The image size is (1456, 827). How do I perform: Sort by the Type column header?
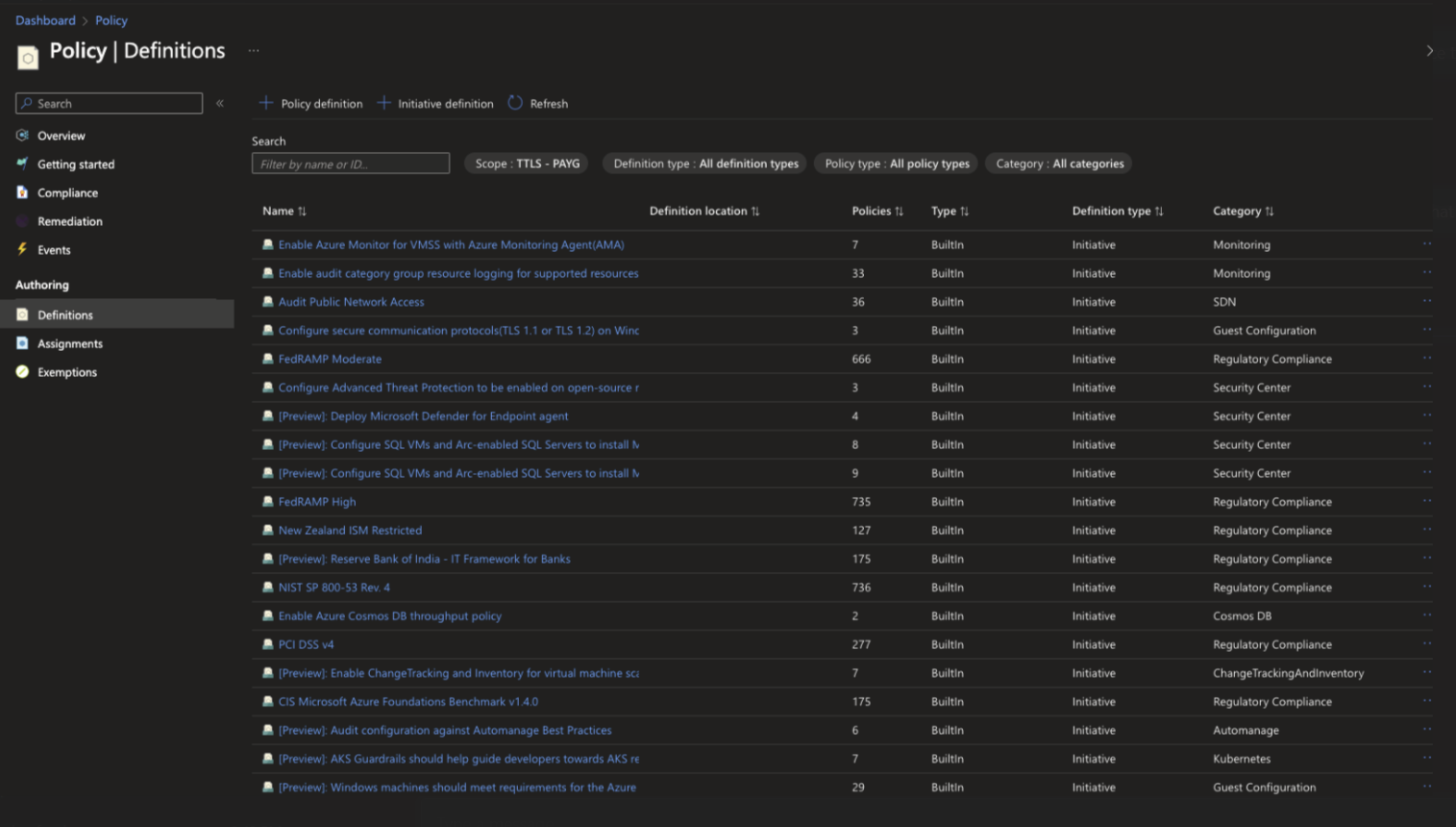pos(950,212)
